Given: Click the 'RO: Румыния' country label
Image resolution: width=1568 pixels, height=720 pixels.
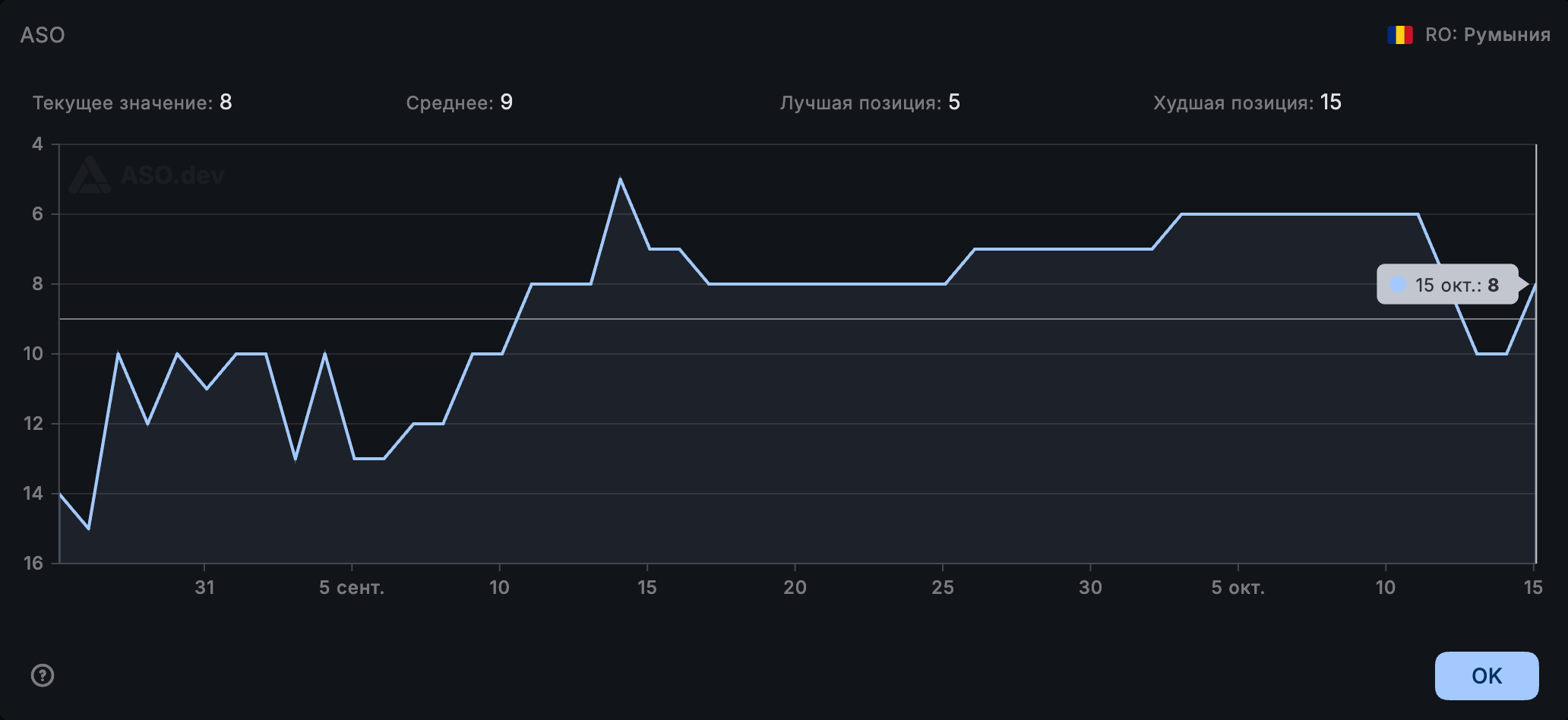Looking at the screenshot, I should click(x=1487, y=35).
